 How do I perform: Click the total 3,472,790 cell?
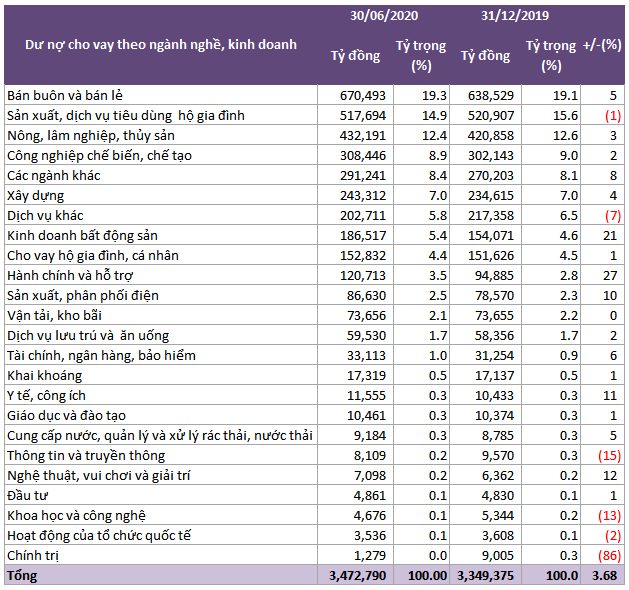357,576
